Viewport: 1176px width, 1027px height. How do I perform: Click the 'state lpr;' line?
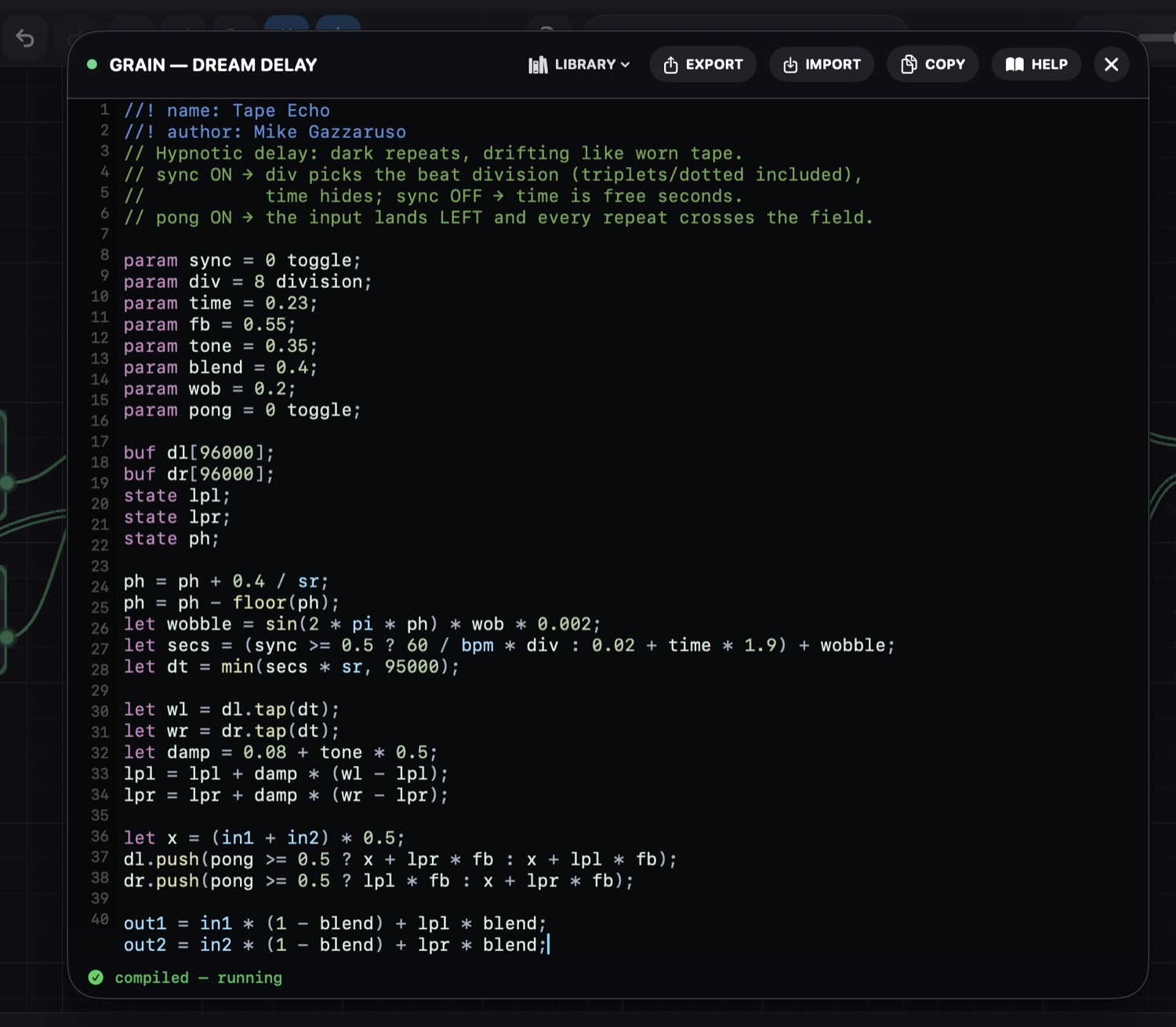177,517
